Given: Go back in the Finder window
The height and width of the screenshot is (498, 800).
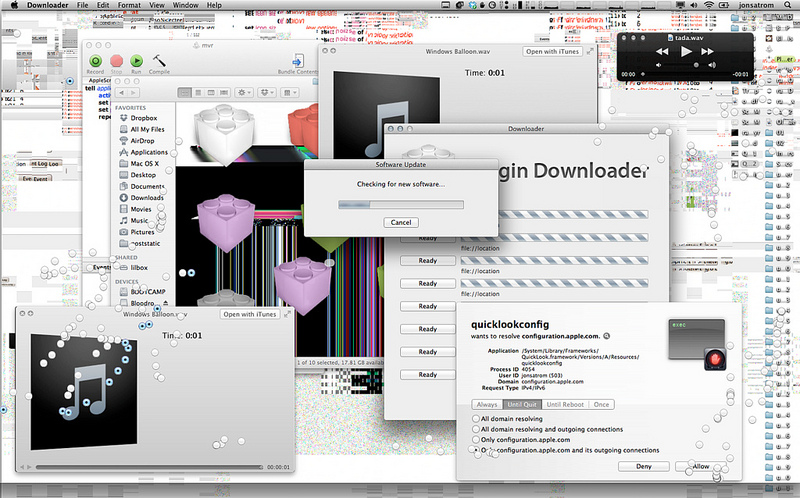Looking at the screenshot, I should (x=121, y=93).
